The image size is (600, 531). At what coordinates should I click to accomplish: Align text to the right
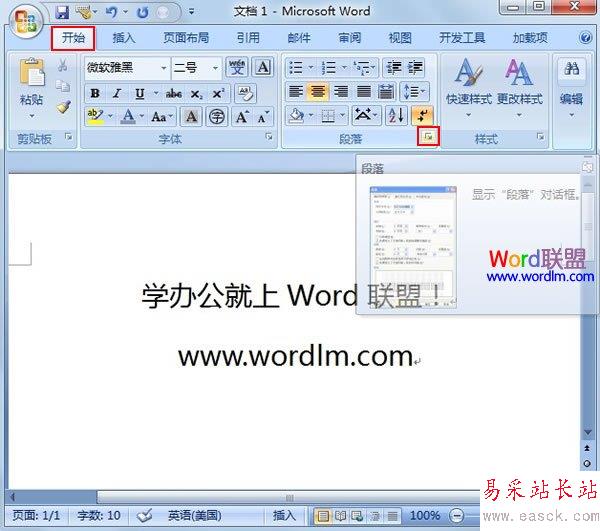tap(341, 91)
